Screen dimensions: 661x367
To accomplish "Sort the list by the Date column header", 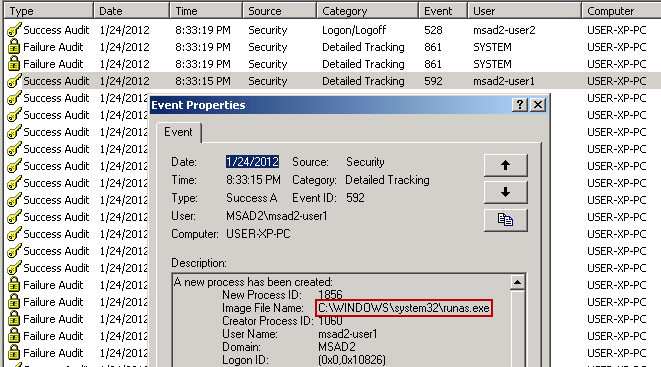I will click(132, 11).
